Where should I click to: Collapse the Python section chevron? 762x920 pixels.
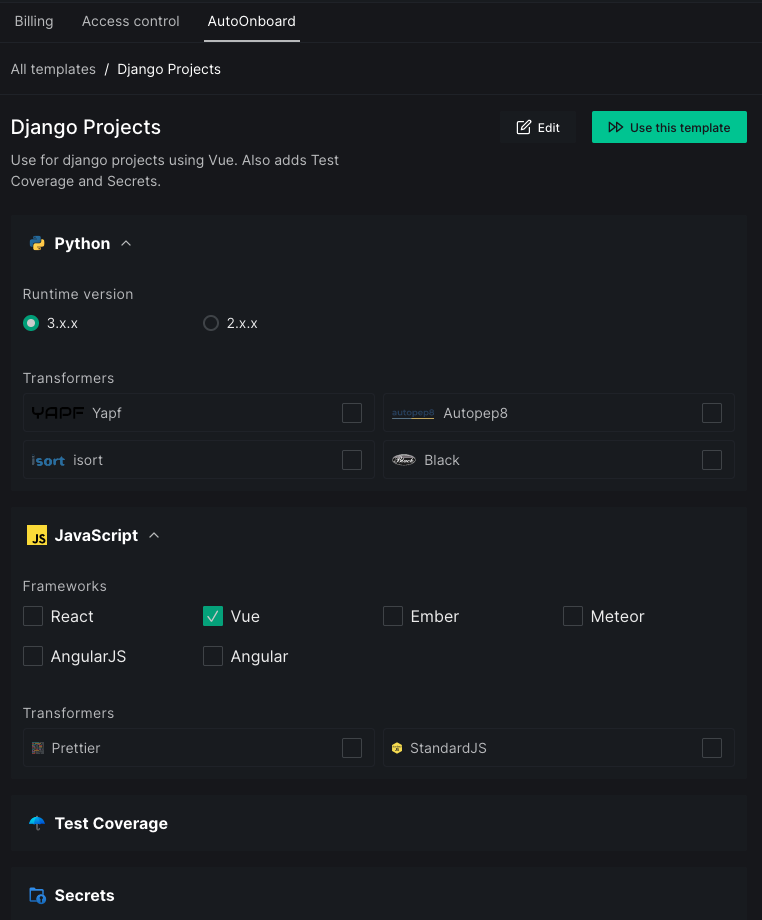[126, 242]
